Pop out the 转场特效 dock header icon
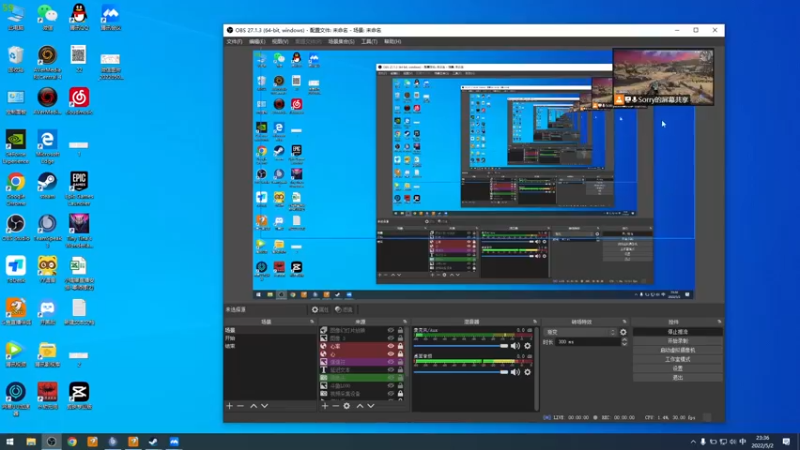The image size is (800, 450). click(x=624, y=322)
